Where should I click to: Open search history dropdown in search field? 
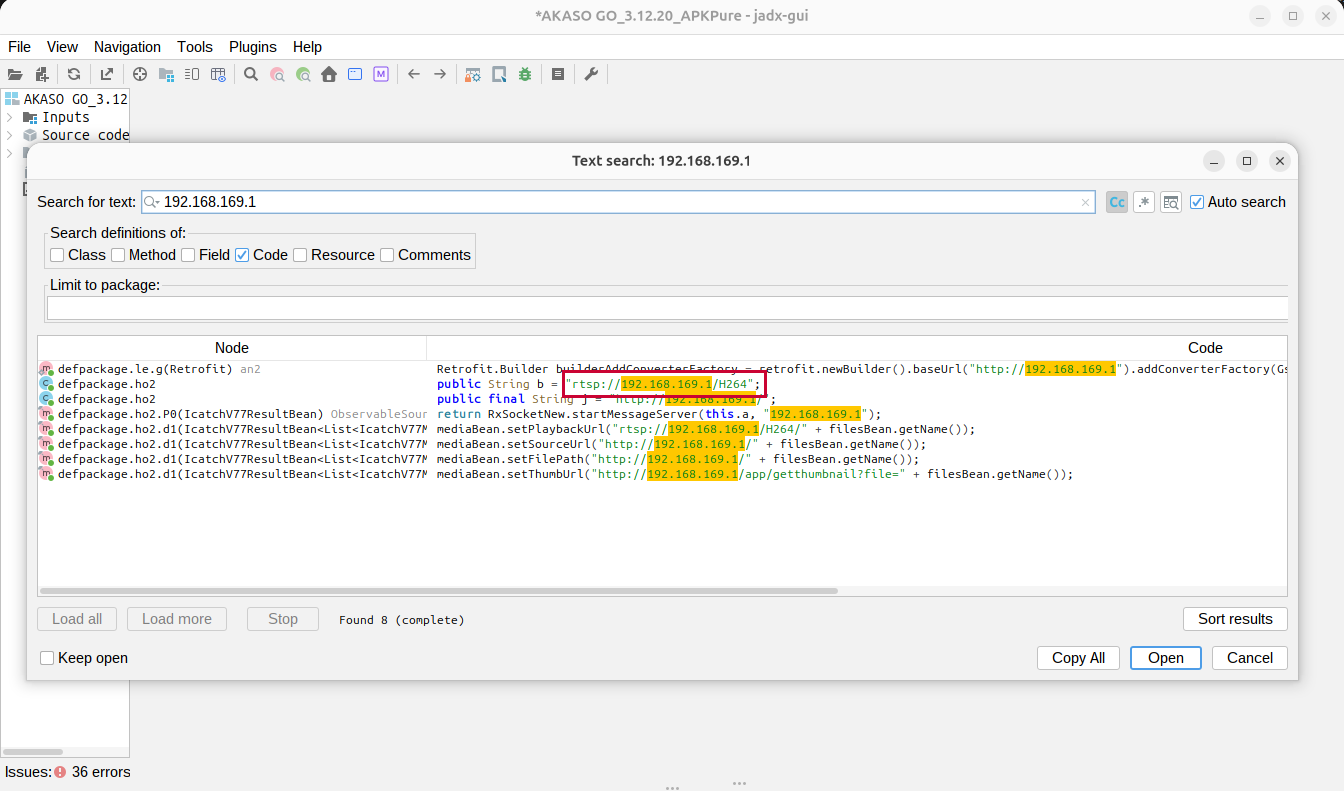[x=152, y=202]
